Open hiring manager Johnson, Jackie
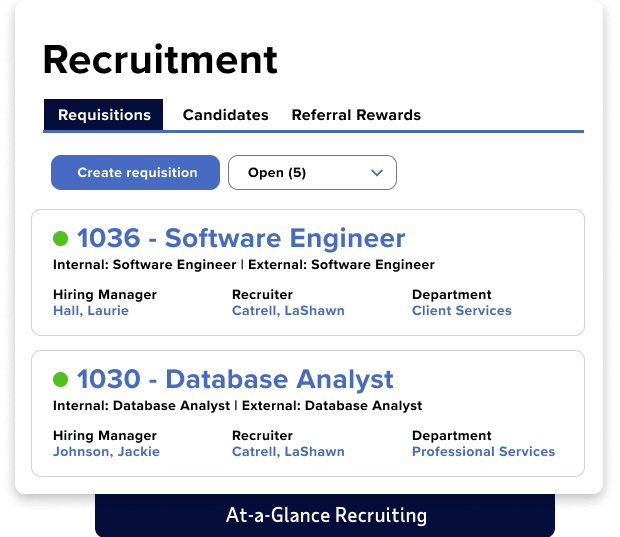620x537 pixels. (106, 452)
